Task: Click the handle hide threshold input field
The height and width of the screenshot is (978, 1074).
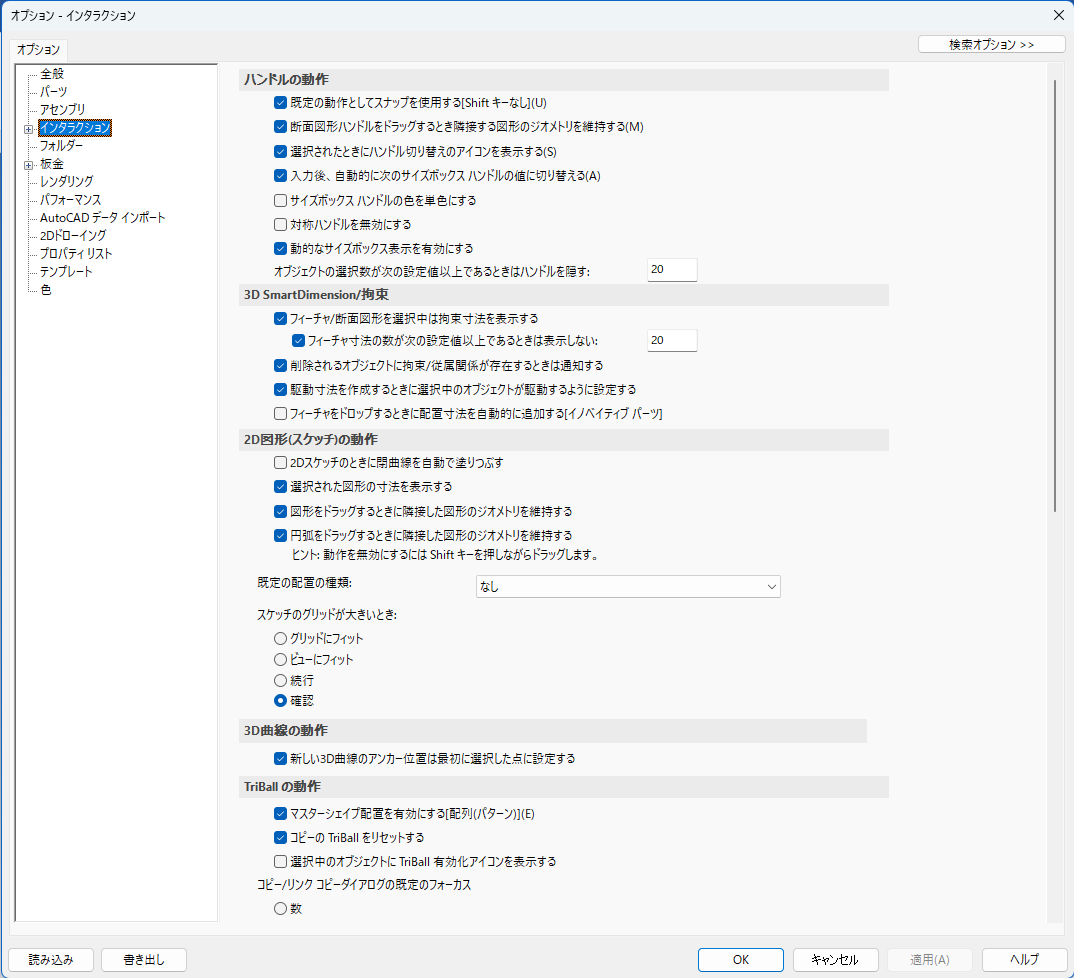Action: click(672, 269)
